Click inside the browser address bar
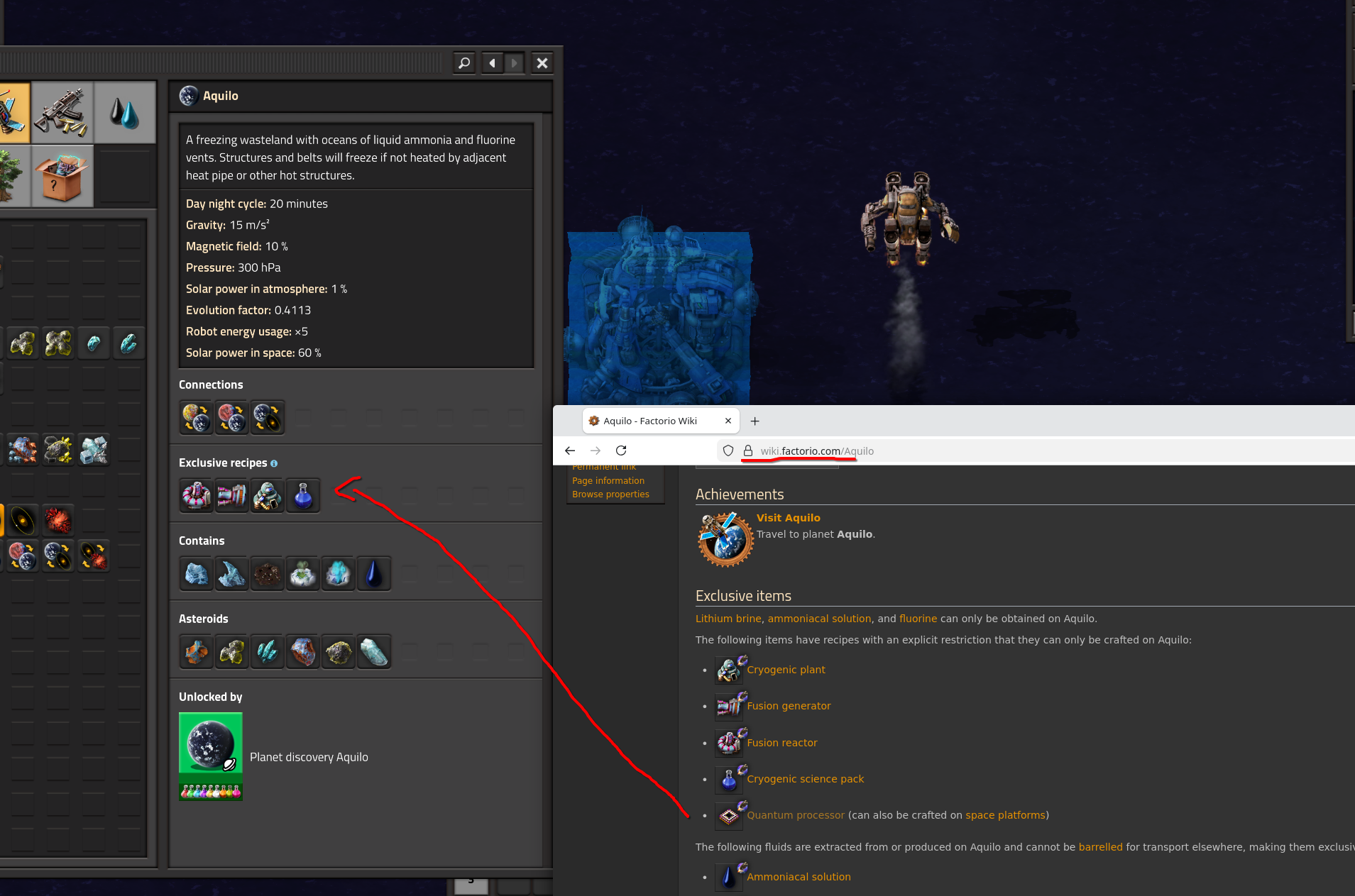Viewport: 1355px width, 896px height. click(923, 450)
